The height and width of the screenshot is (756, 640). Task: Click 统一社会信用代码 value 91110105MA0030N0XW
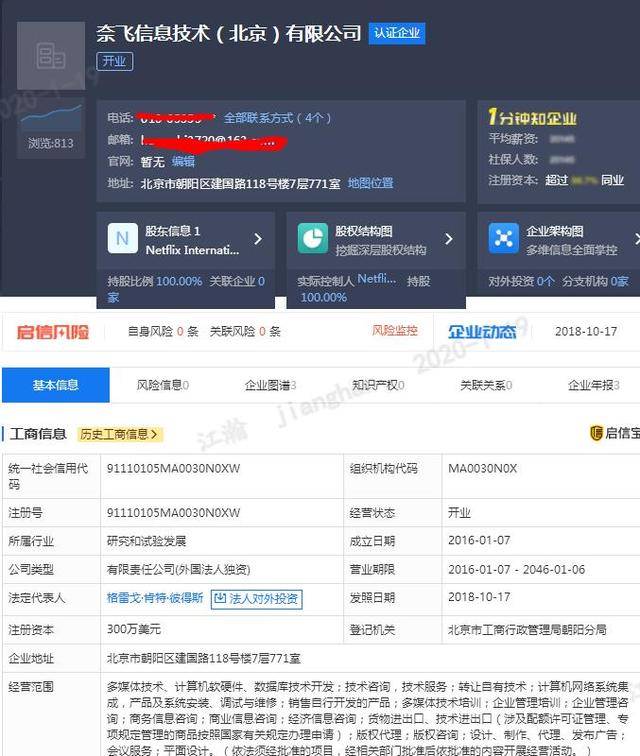click(x=174, y=468)
